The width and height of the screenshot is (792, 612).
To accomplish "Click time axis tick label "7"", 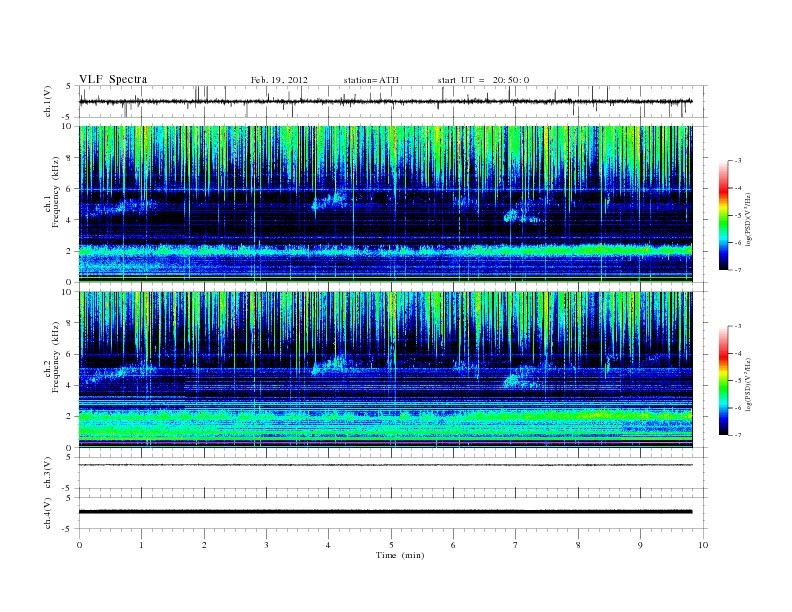I will tap(515, 545).
